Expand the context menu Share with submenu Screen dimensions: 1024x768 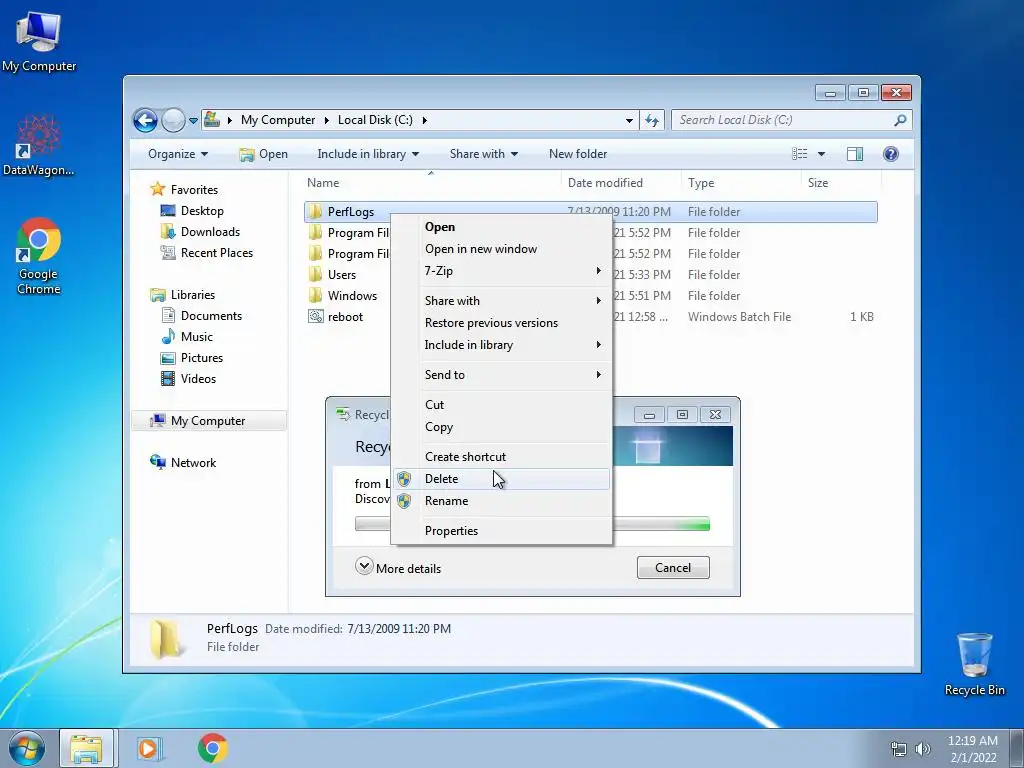502,301
